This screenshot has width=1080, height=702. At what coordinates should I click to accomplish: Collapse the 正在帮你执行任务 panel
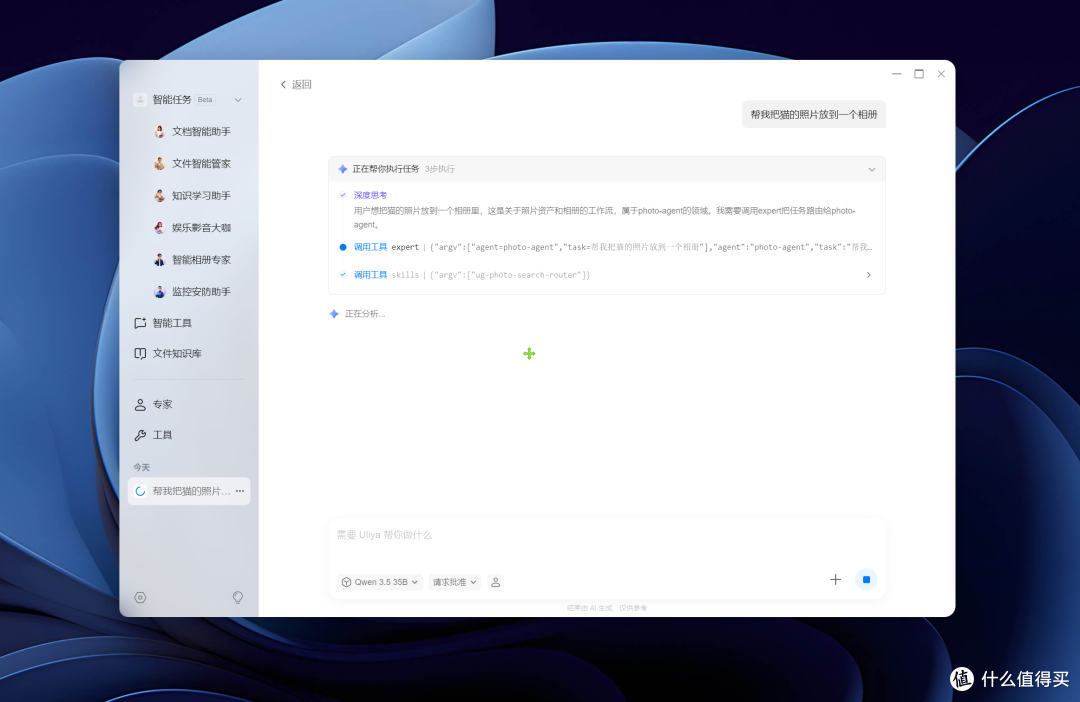[872, 169]
